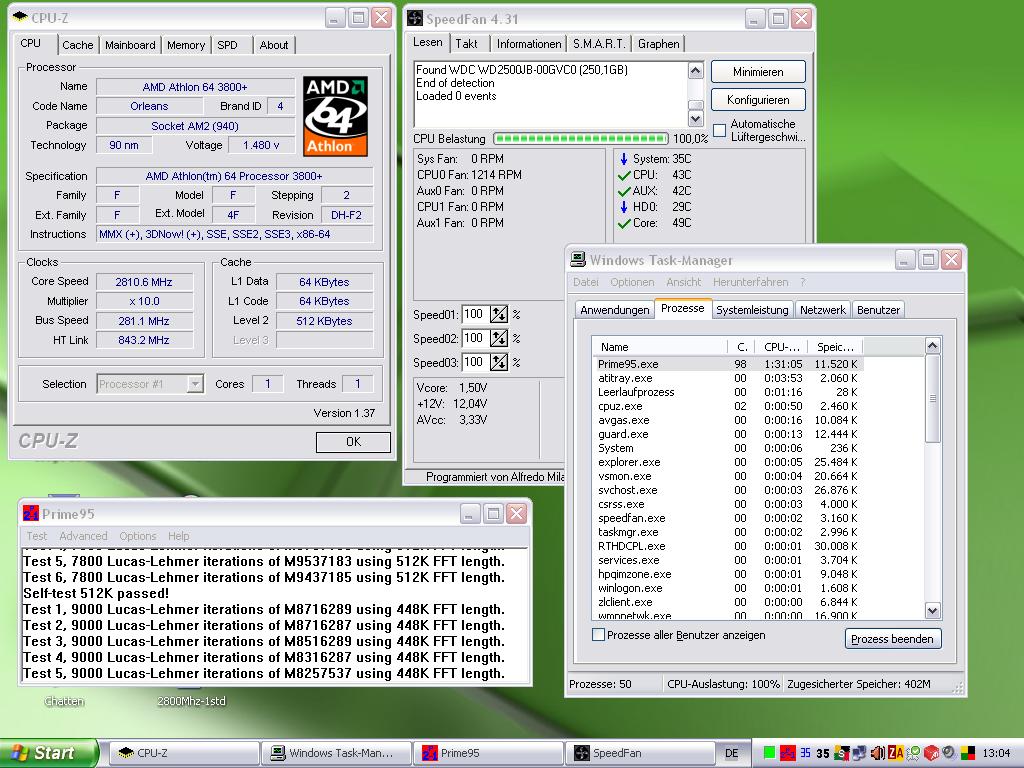Click the four-colored squares tray icon
The height and width of the screenshot is (768, 1024).
click(x=968, y=753)
